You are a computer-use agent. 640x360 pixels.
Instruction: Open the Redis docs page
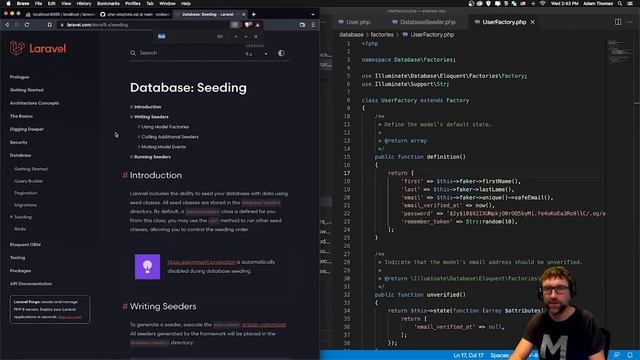coord(20,229)
